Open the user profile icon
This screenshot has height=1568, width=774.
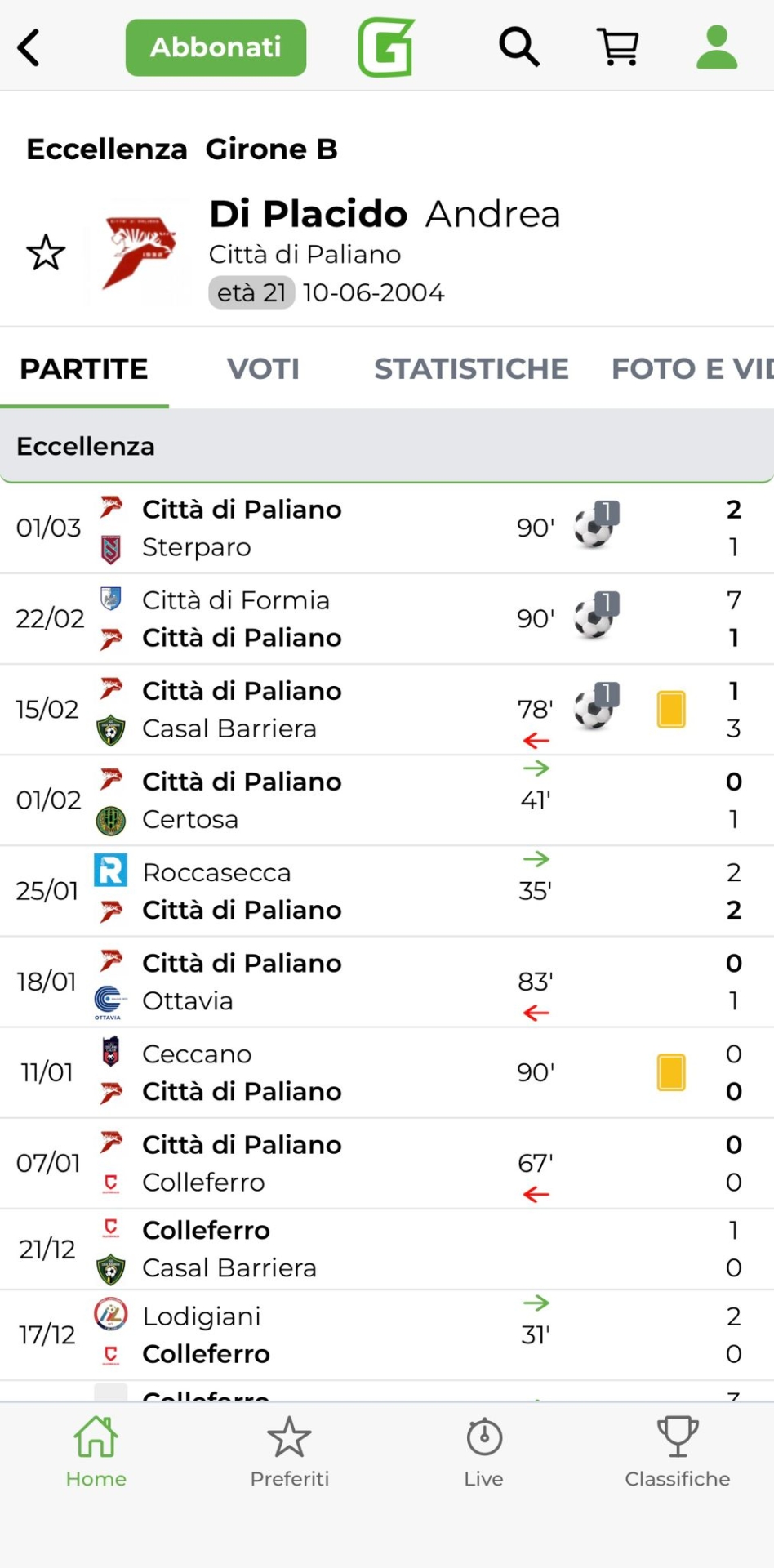click(717, 47)
